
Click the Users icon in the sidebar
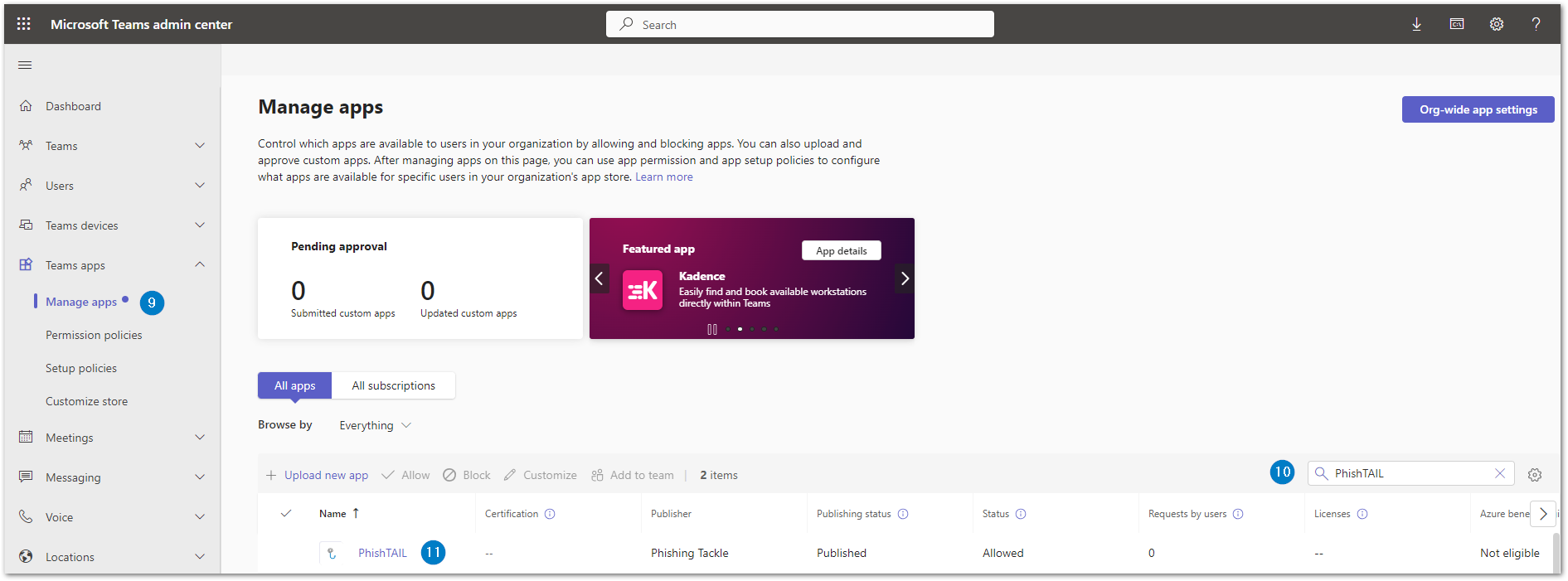tap(26, 186)
